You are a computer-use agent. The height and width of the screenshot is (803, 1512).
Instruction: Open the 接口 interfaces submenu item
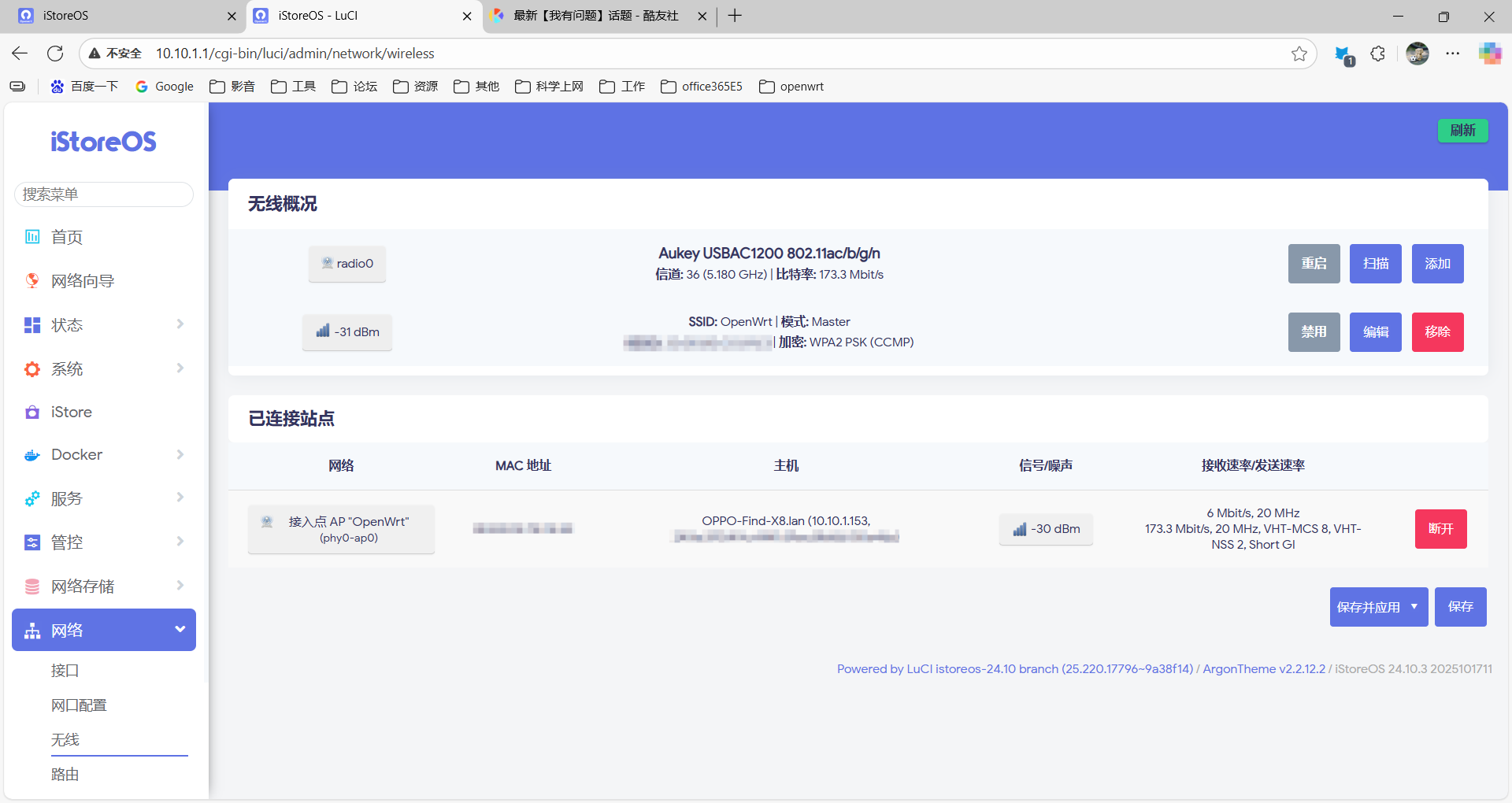tap(65, 671)
